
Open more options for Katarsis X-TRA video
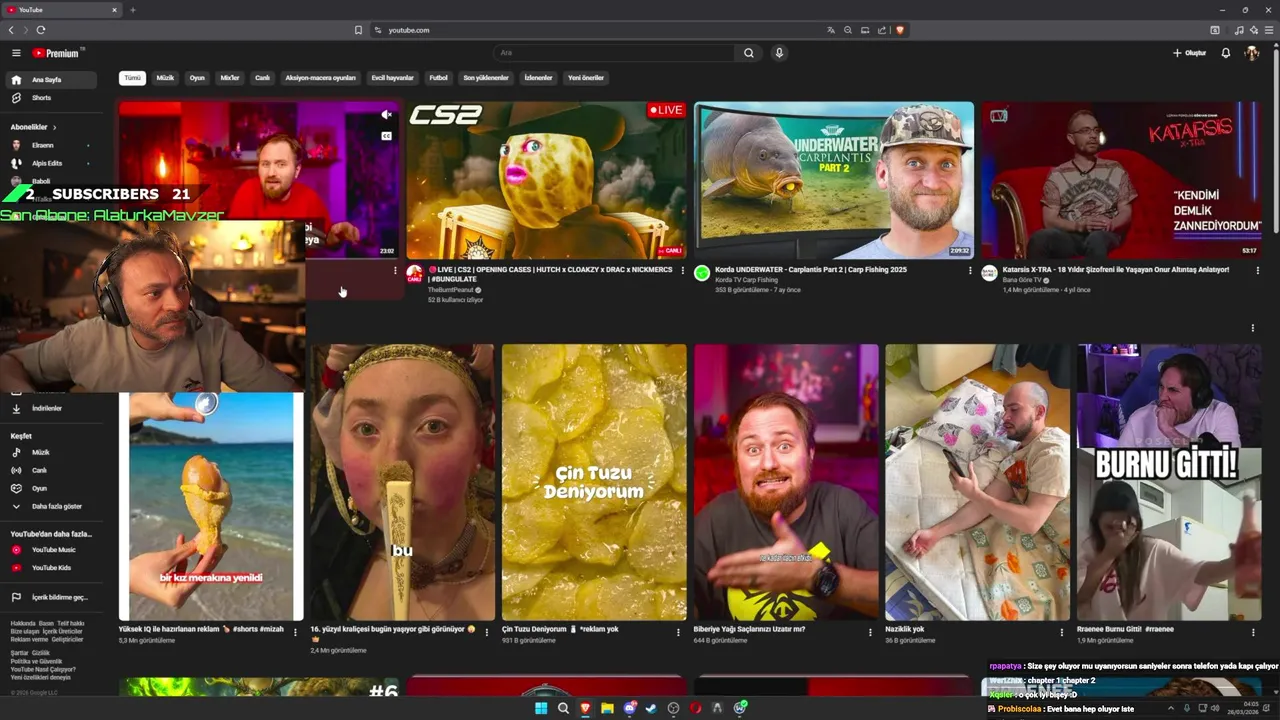click(x=1258, y=270)
